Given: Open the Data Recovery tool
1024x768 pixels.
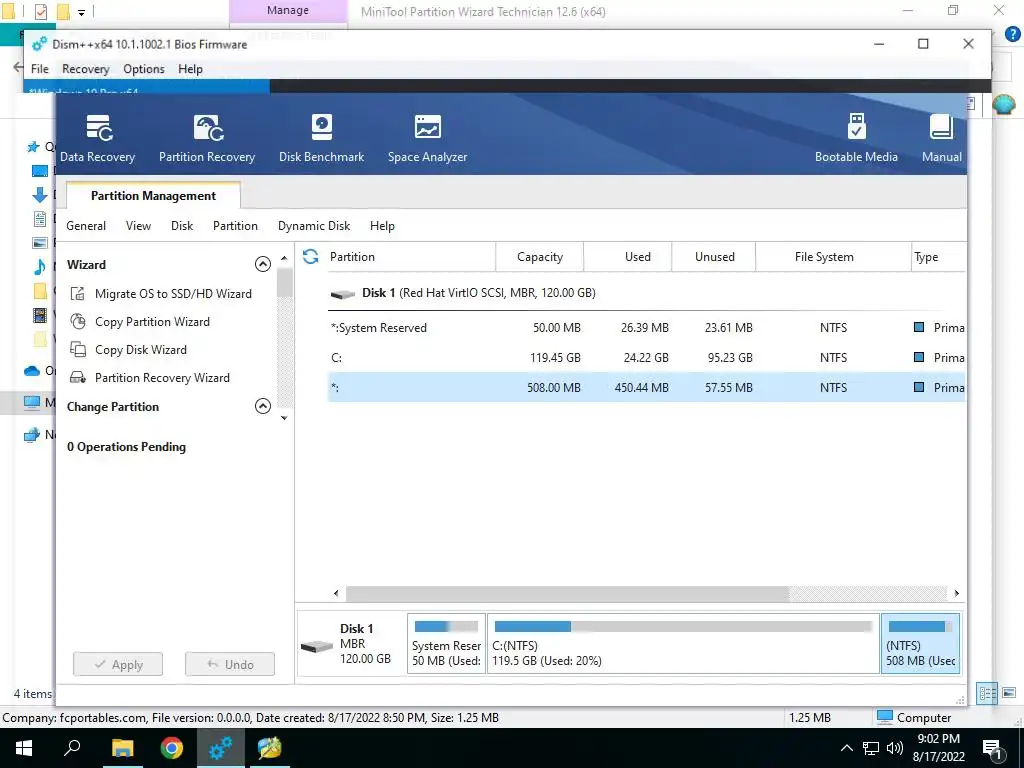Looking at the screenshot, I should coord(97,138).
